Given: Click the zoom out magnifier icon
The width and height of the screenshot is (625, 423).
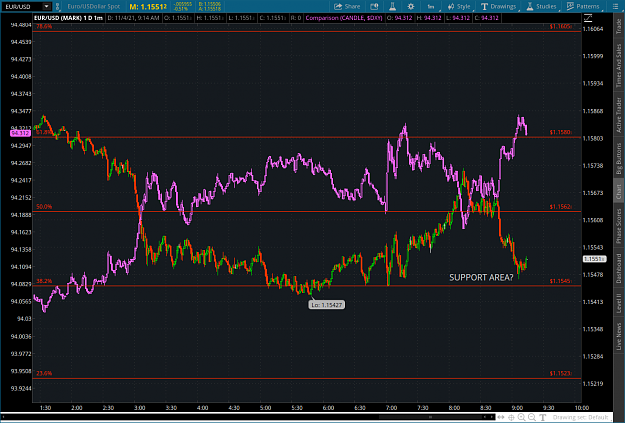Looking at the screenshot, I should 532,417.
